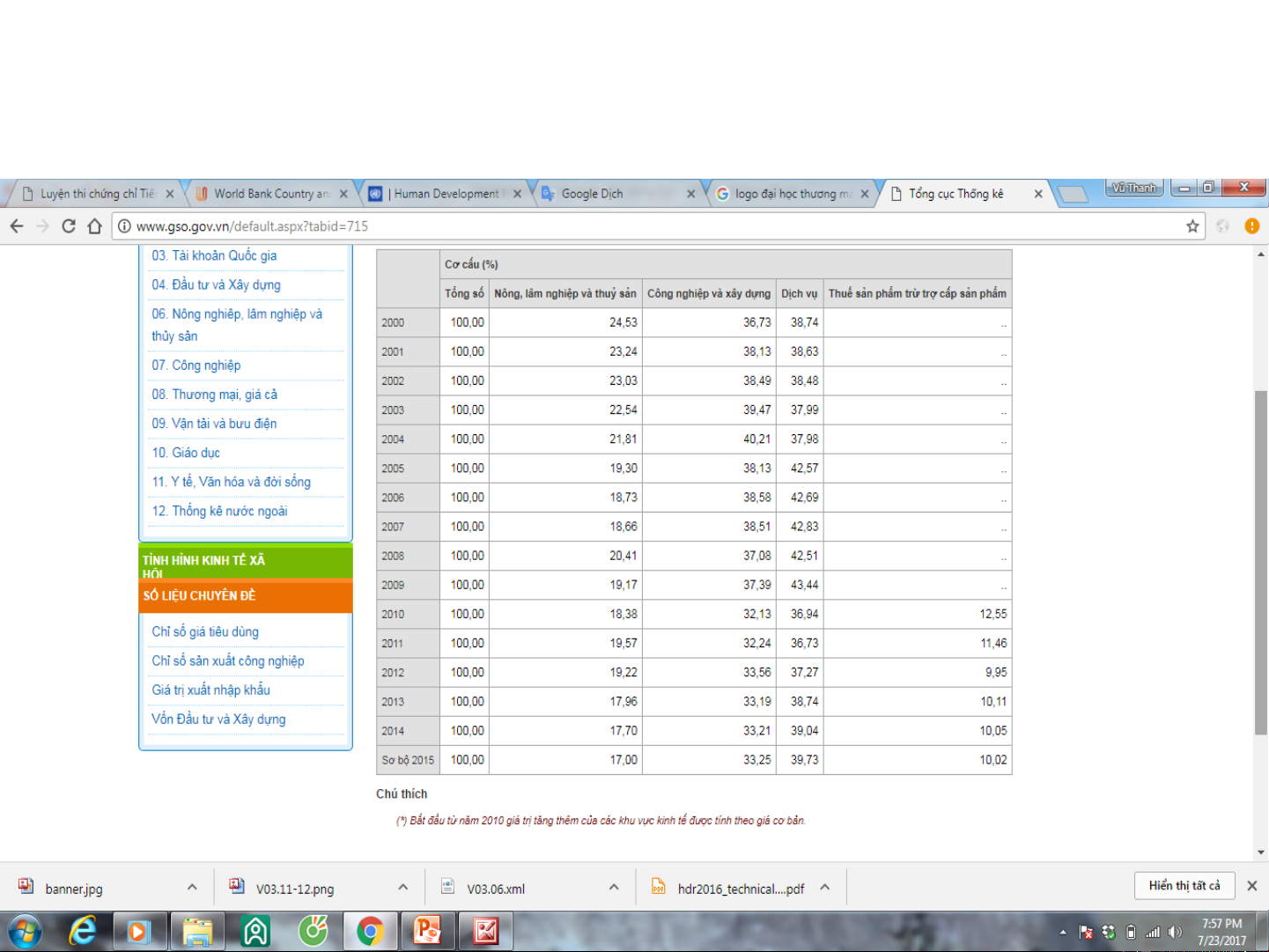Viewport: 1269px width, 952px height.
Task: Click the browser Back arrow
Action: coord(17,226)
